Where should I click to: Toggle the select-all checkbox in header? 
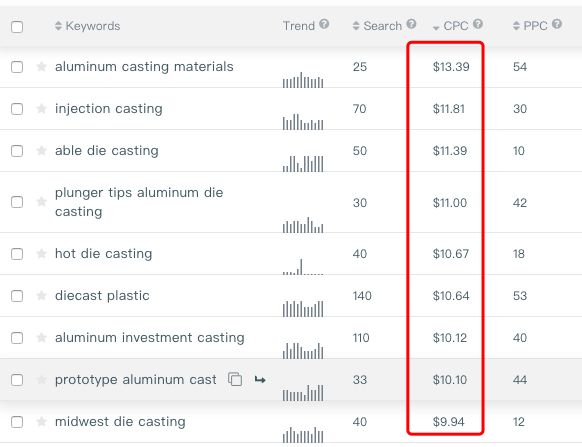(17, 27)
